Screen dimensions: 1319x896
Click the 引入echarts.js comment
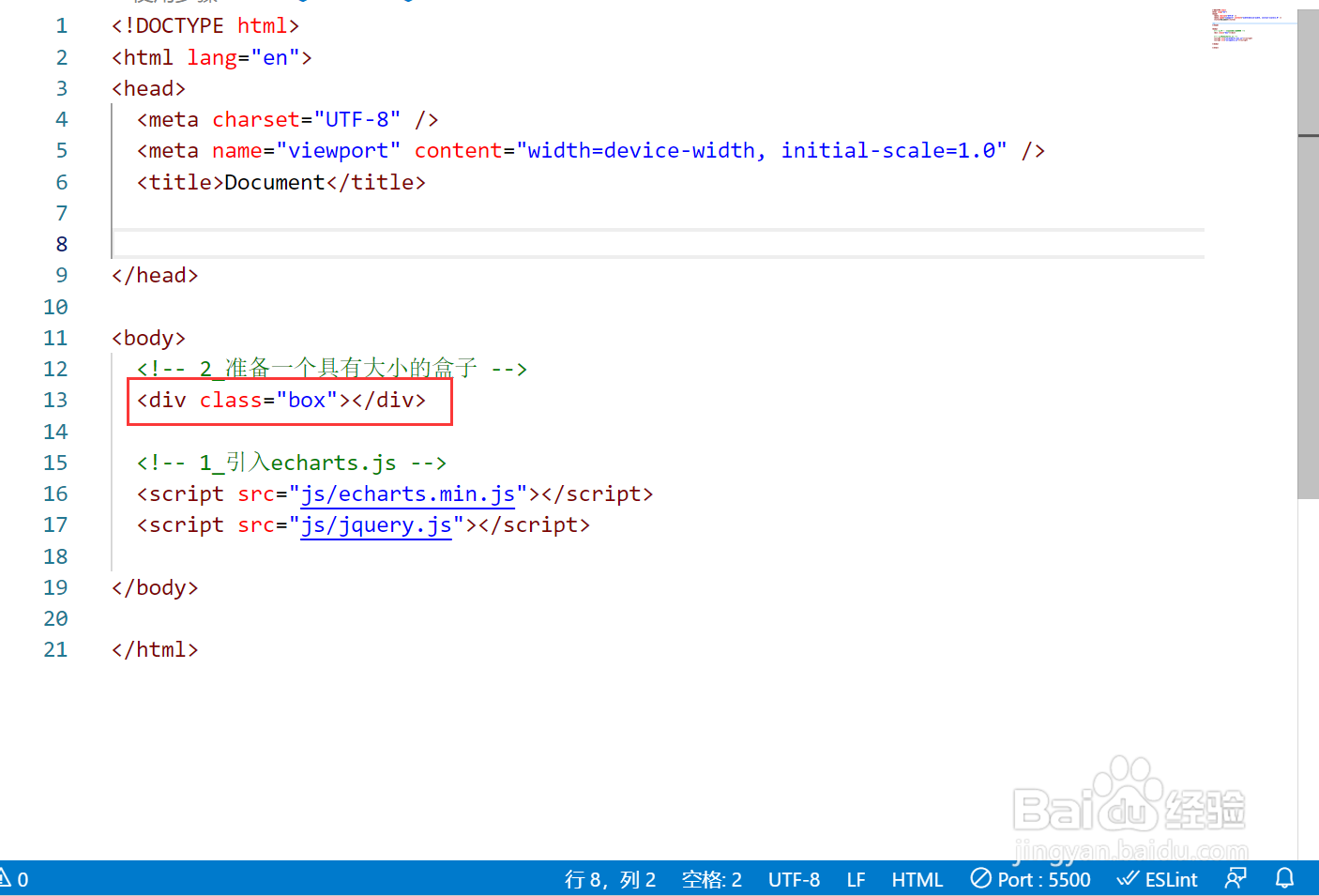coord(292,463)
